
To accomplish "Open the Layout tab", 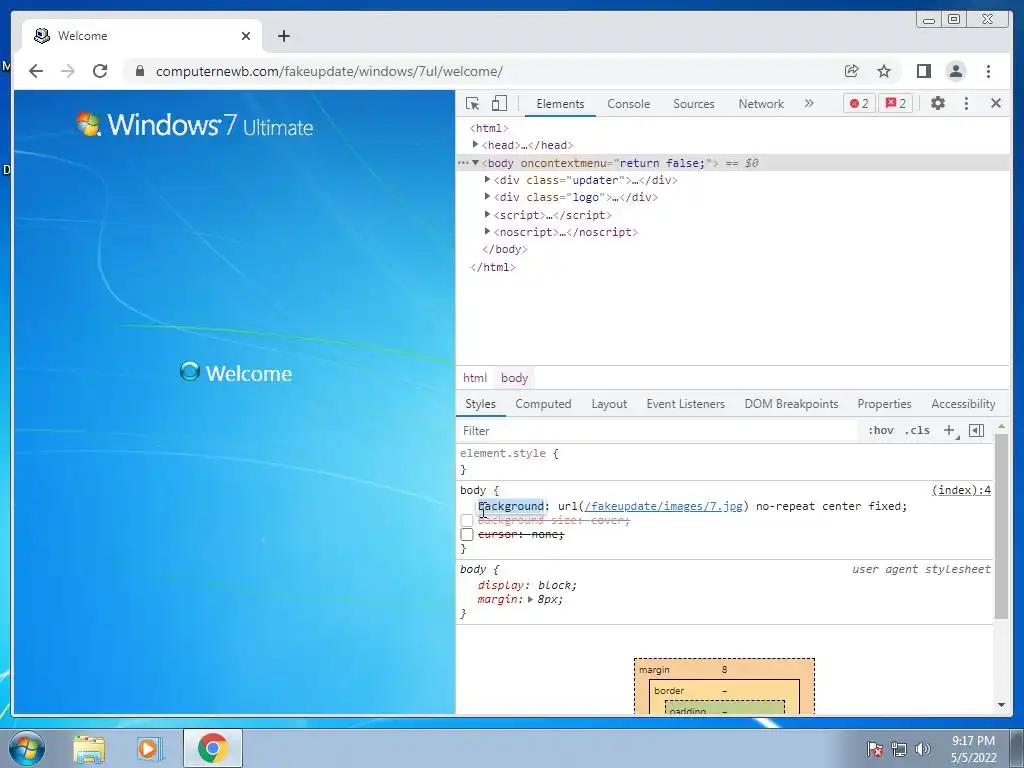I will [x=609, y=404].
